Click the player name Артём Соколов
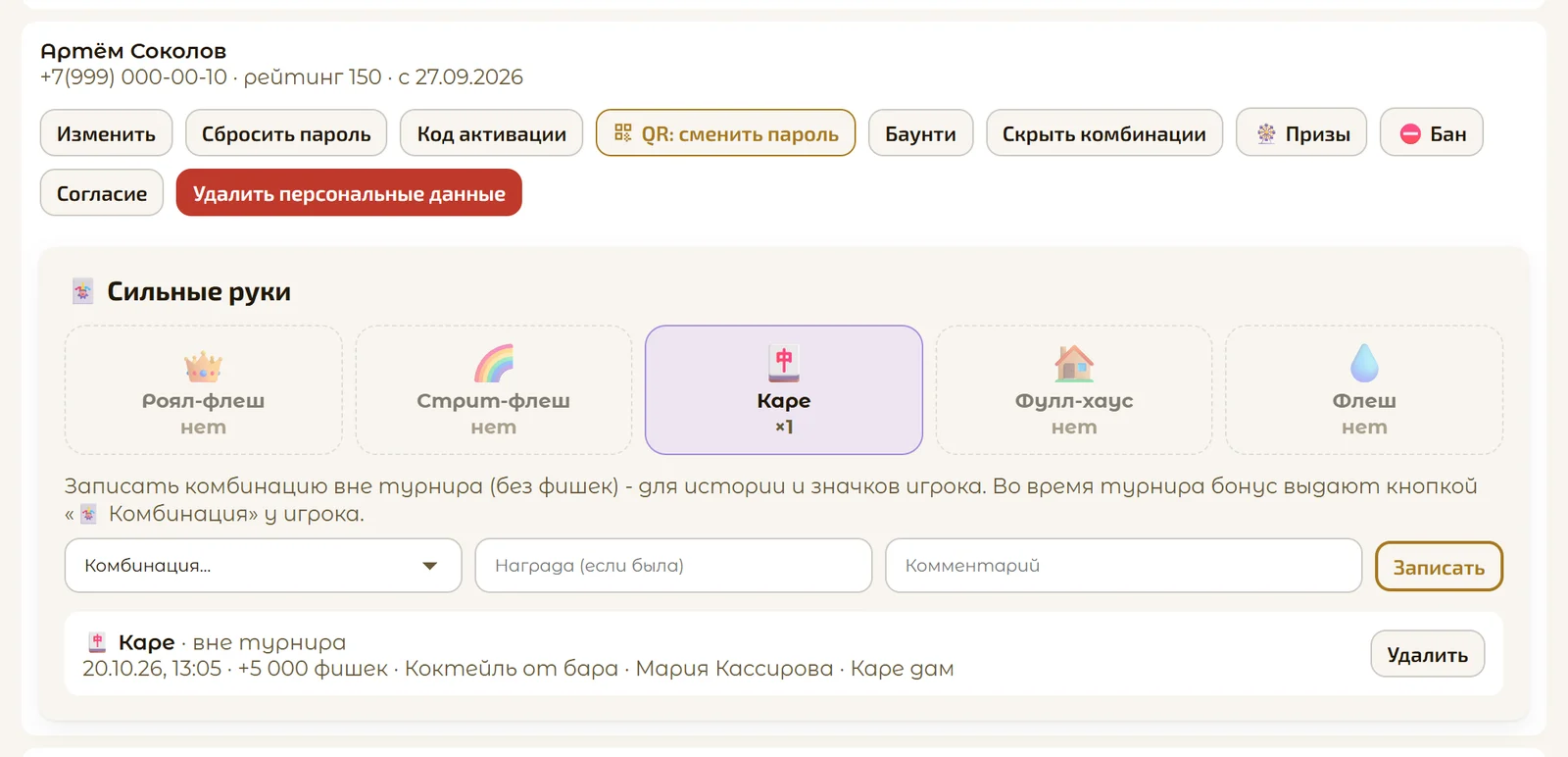The height and width of the screenshot is (757, 1568). coord(133,51)
